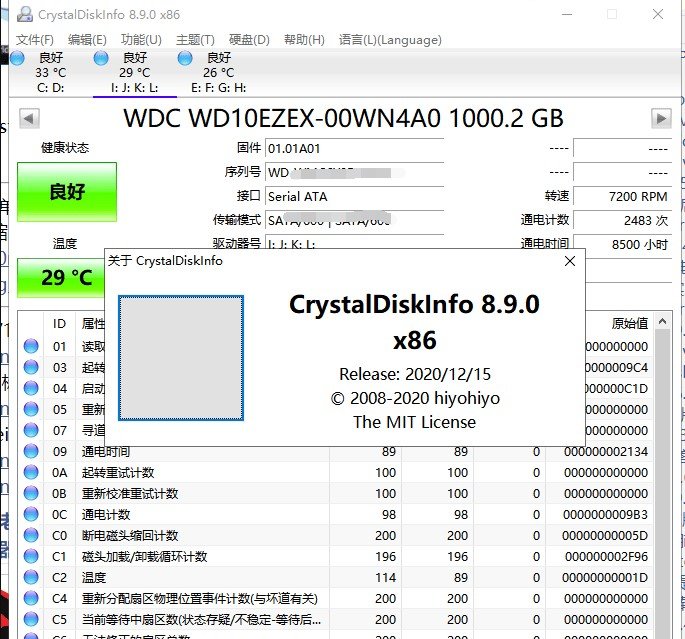Click the status orb for attribute C2
The height and width of the screenshot is (639, 685).
point(31,577)
